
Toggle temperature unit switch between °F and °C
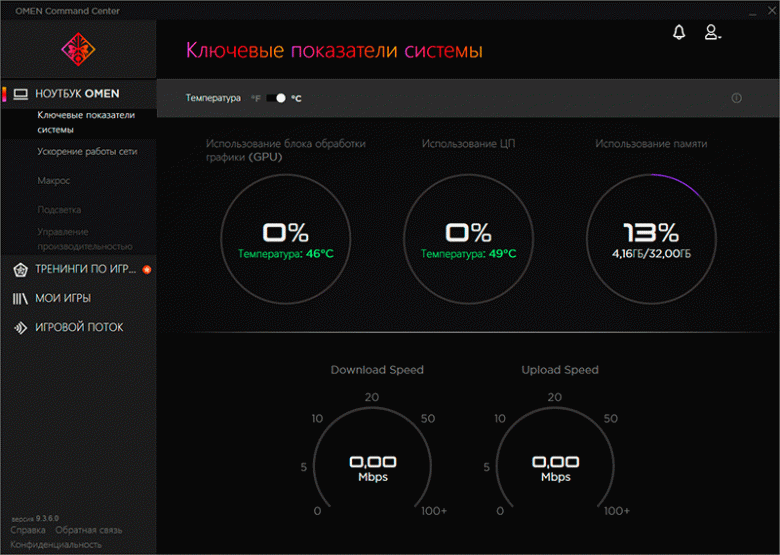(276, 98)
